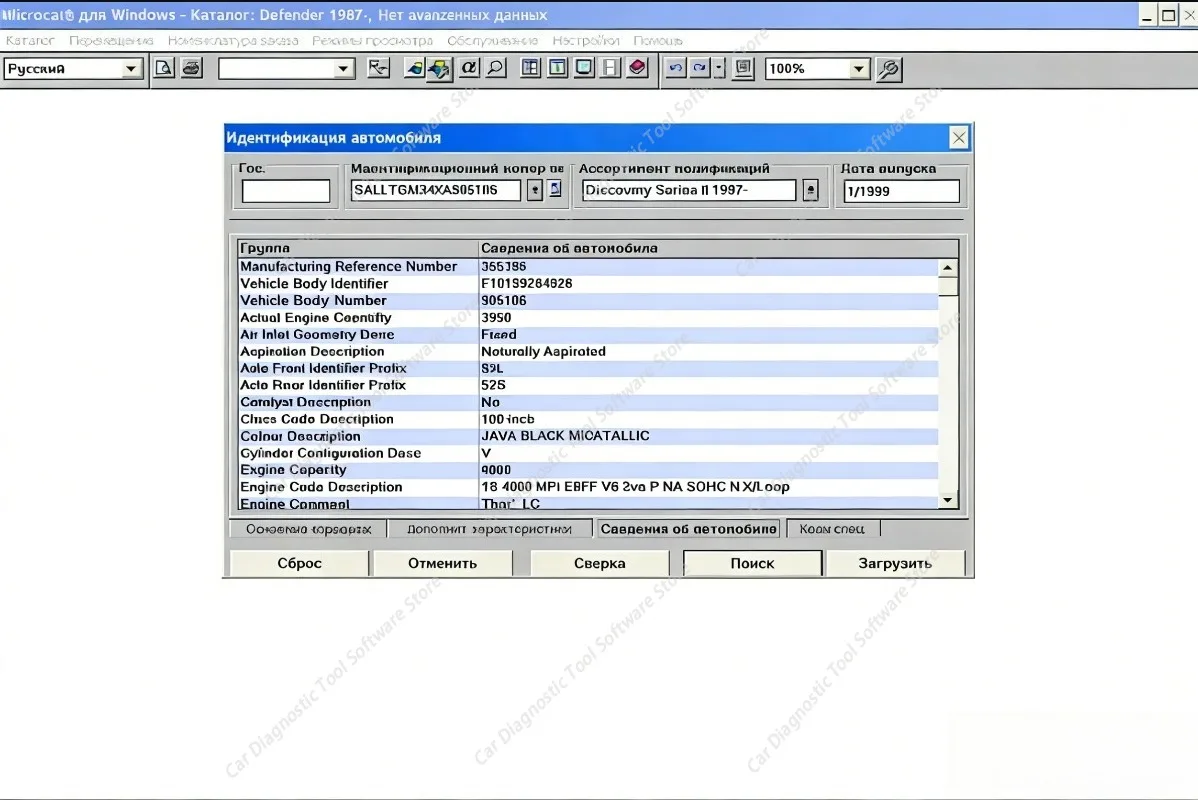
Task: Click the wrench icon beside zoom box
Action: (x=889, y=69)
